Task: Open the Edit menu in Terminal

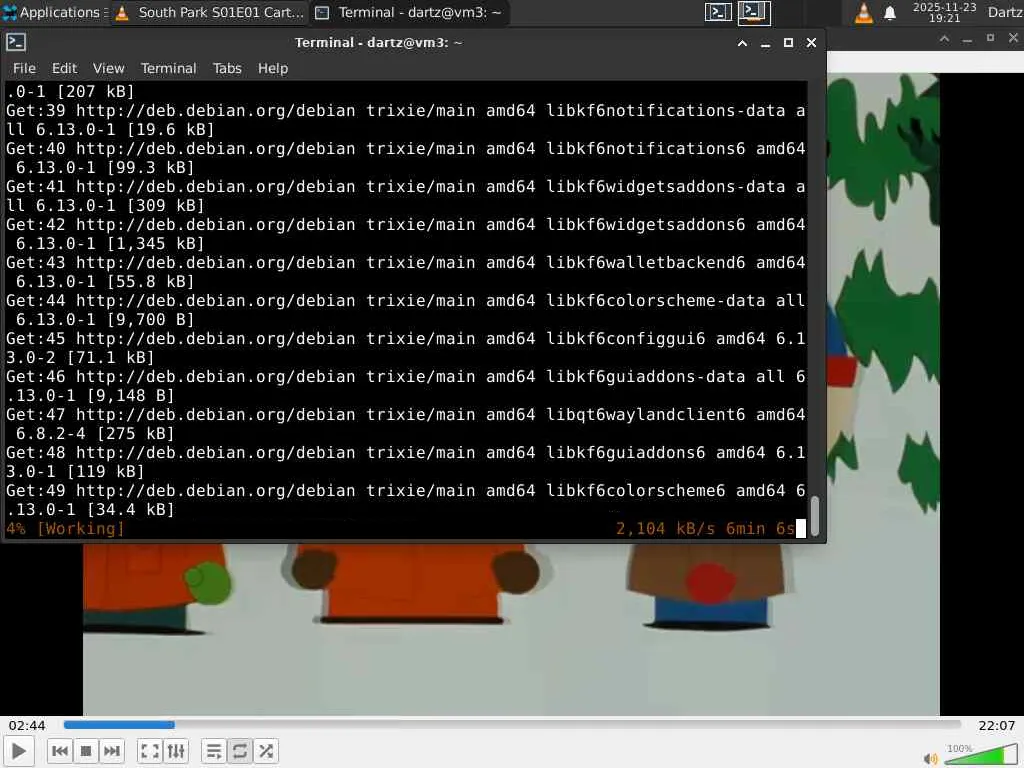Action: [x=64, y=68]
